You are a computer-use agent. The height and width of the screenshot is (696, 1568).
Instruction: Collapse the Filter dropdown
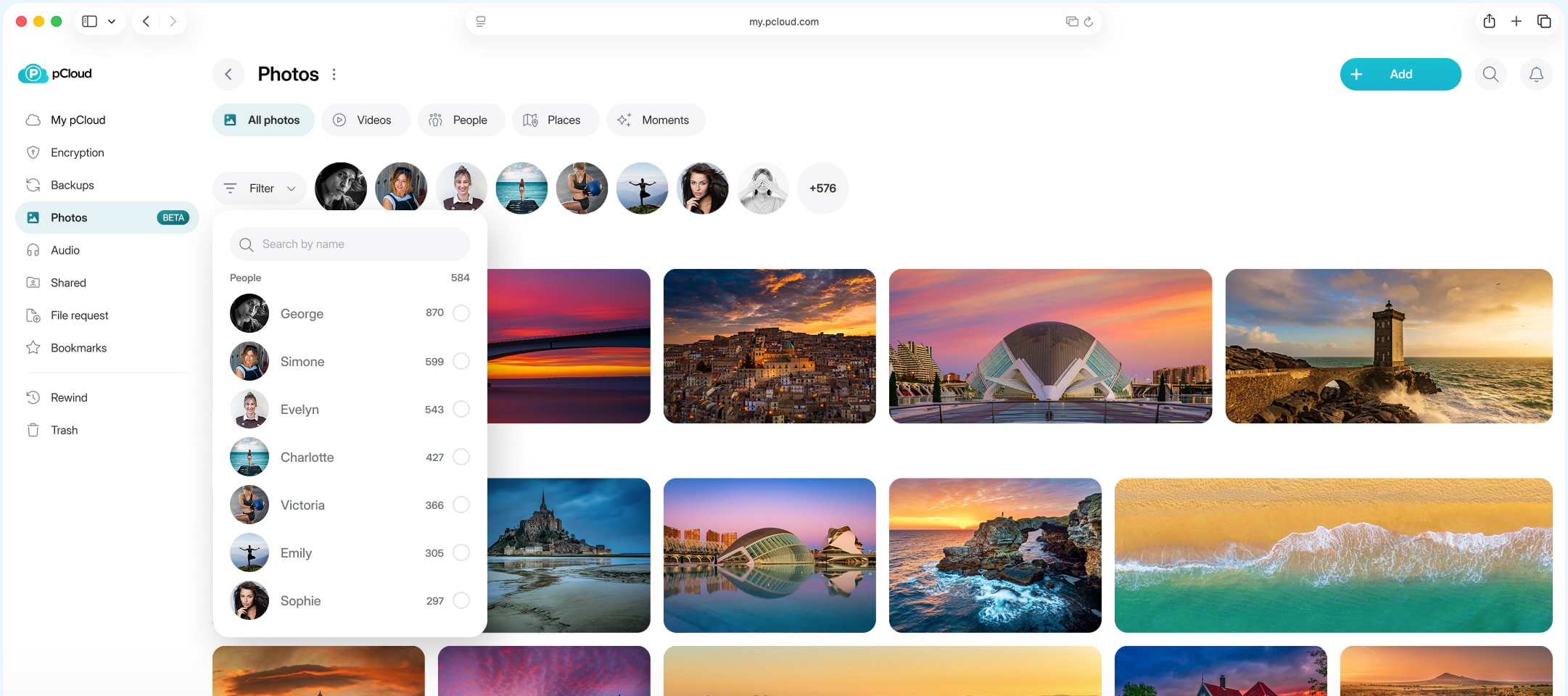coord(260,188)
